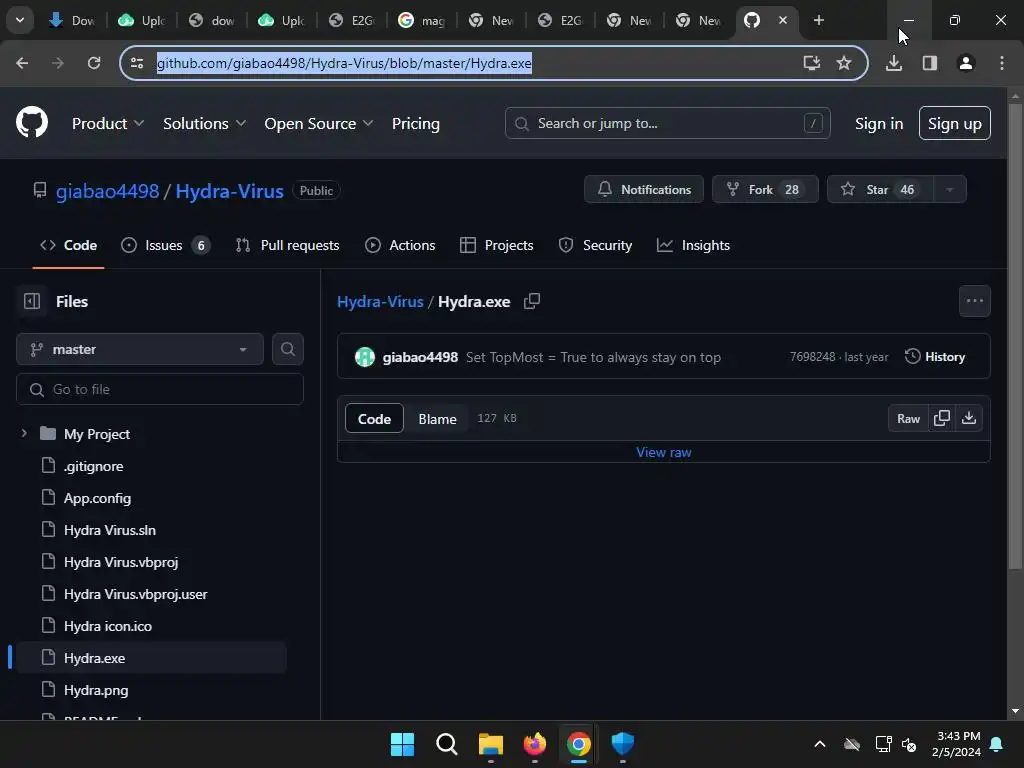Viewport: 1024px width, 768px height.
Task: Open File Explorer from taskbar
Action: click(x=490, y=744)
